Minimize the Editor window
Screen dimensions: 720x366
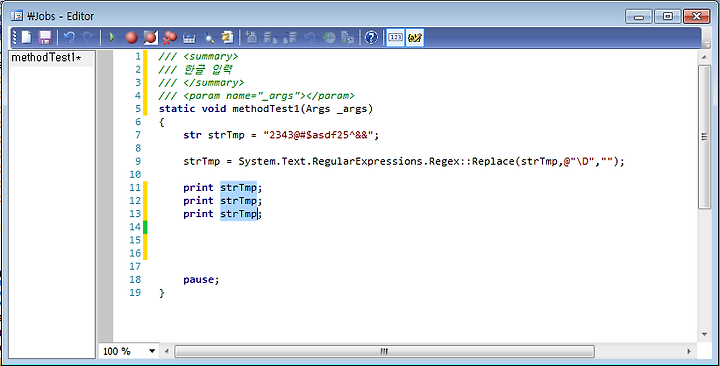tap(639, 17)
